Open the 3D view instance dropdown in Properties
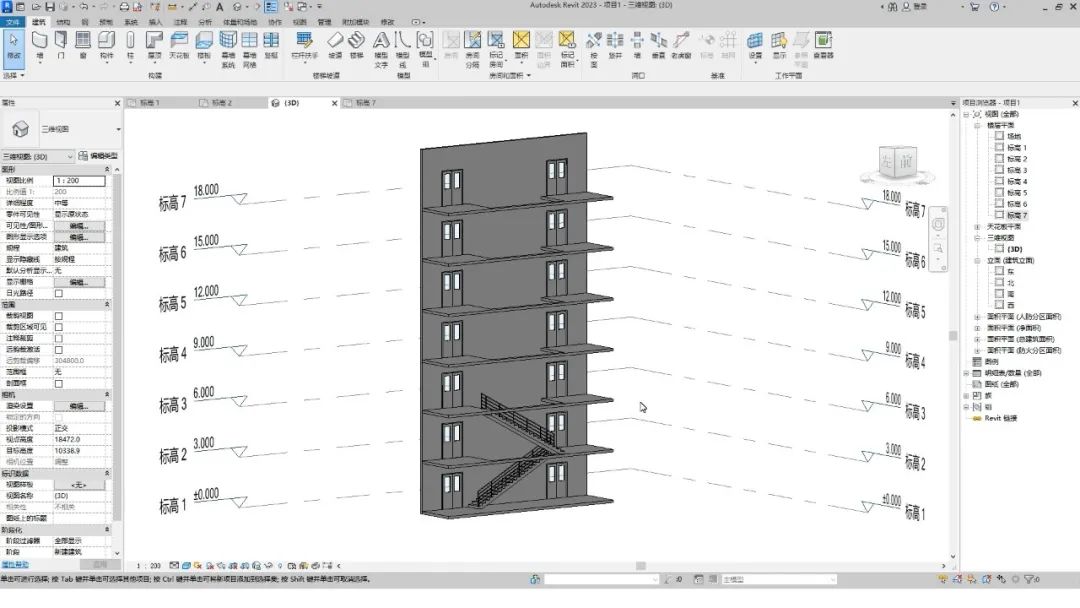1080x608 pixels. pos(37,156)
